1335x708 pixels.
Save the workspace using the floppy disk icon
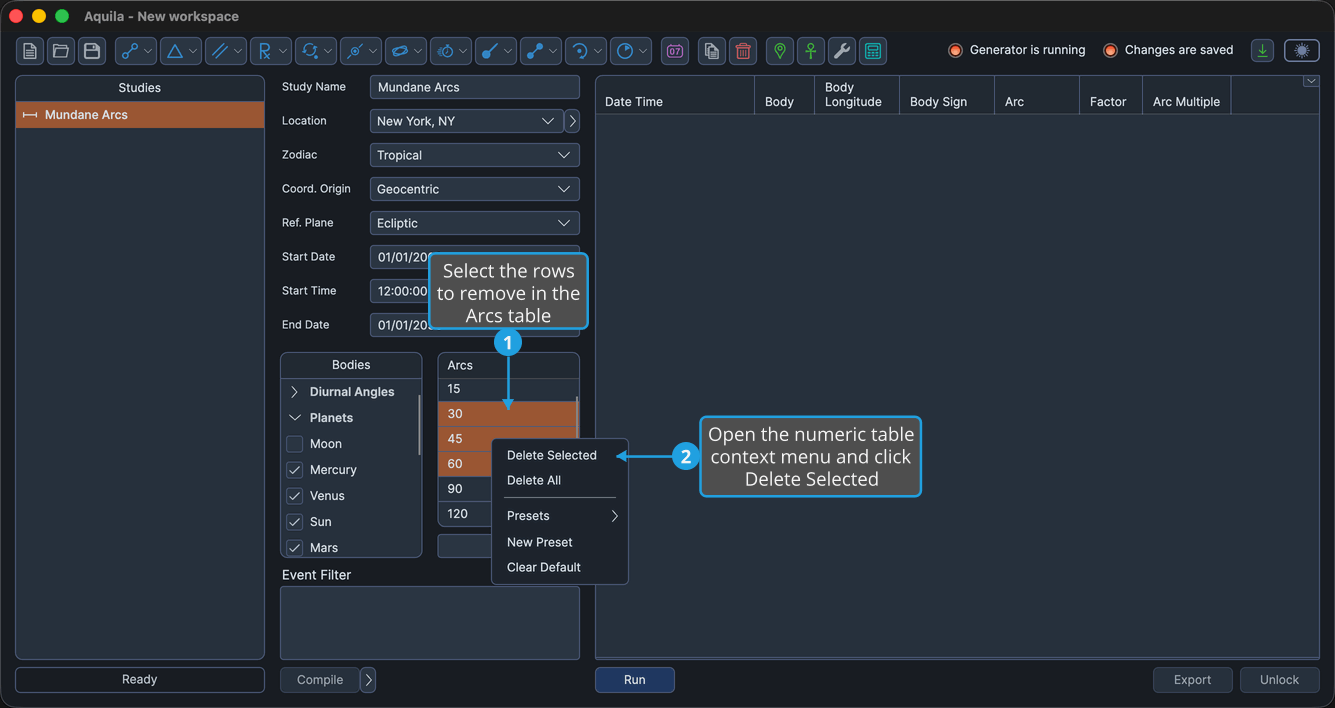tap(92, 51)
